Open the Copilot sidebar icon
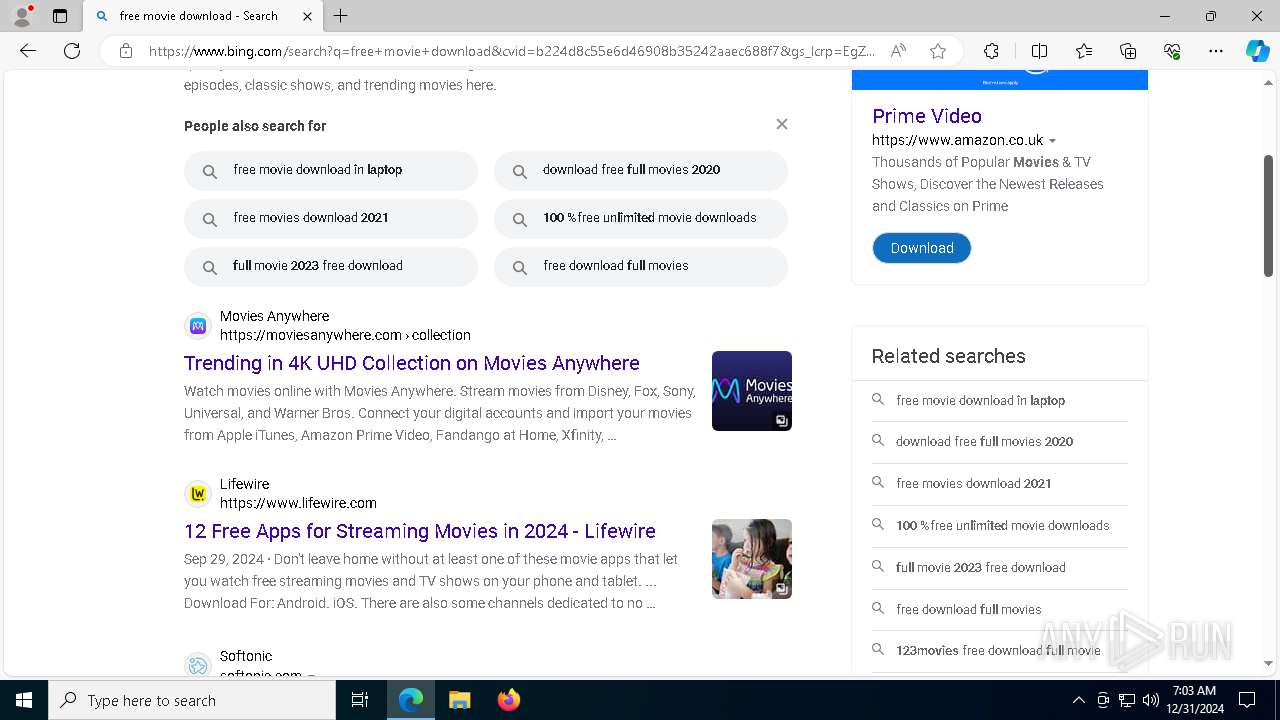The image size is (1280, 720). click(x=1257, y=51)
